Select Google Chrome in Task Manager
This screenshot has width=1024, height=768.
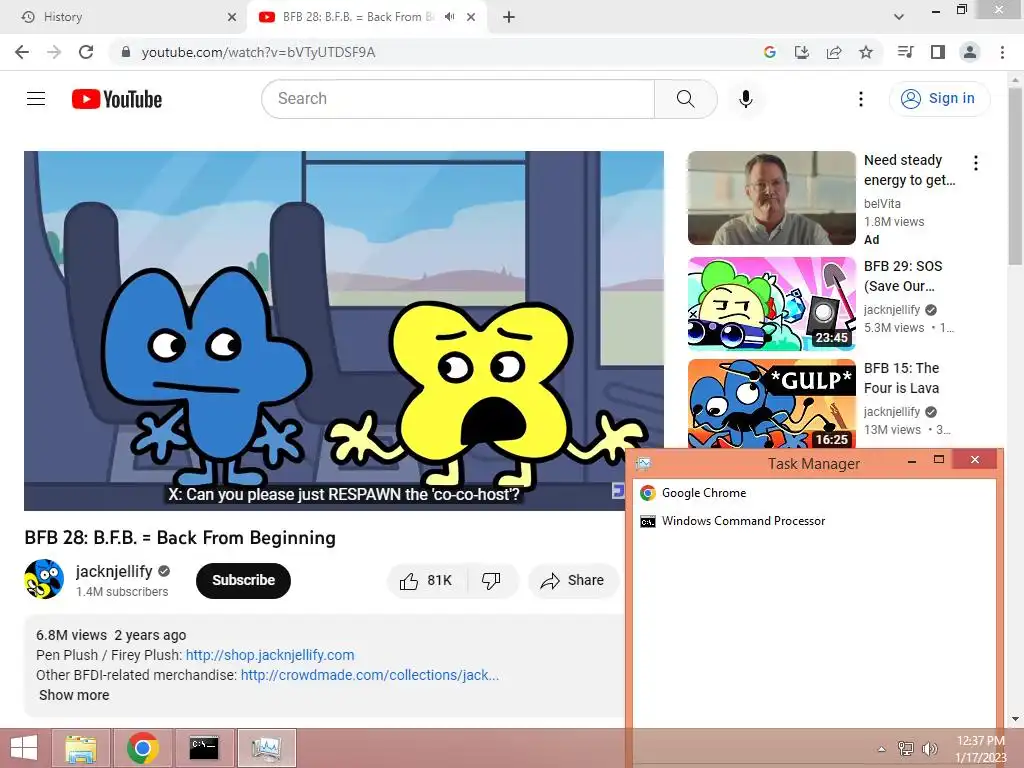tap(814, 493)
